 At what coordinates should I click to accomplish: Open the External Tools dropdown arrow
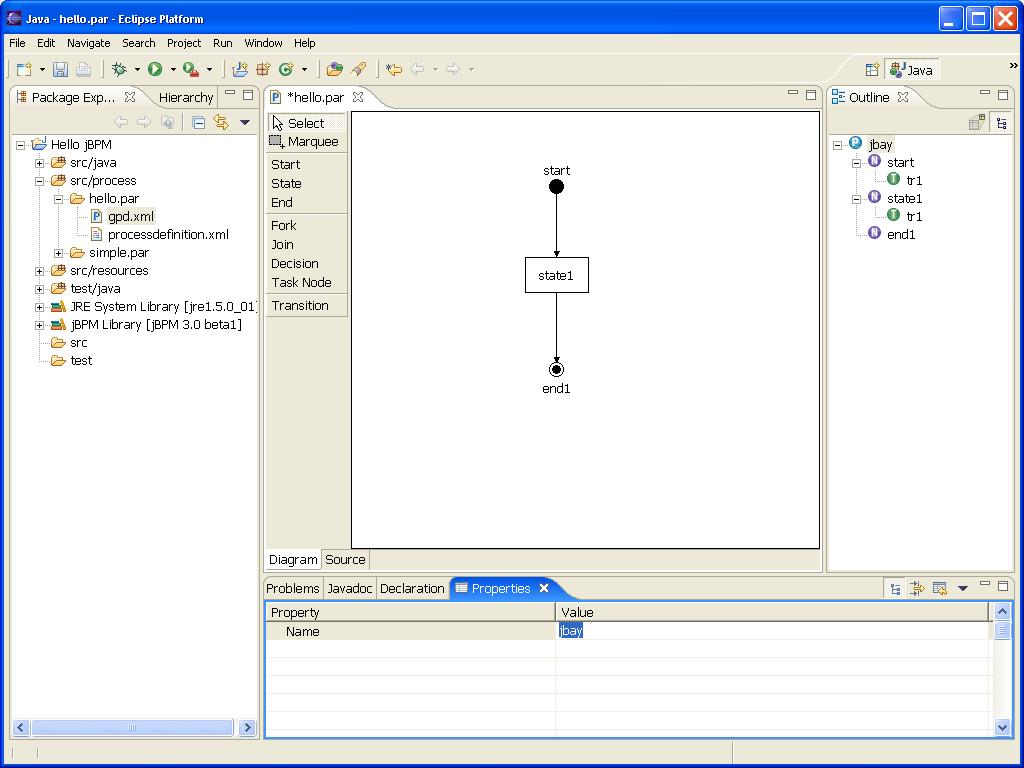209,69
